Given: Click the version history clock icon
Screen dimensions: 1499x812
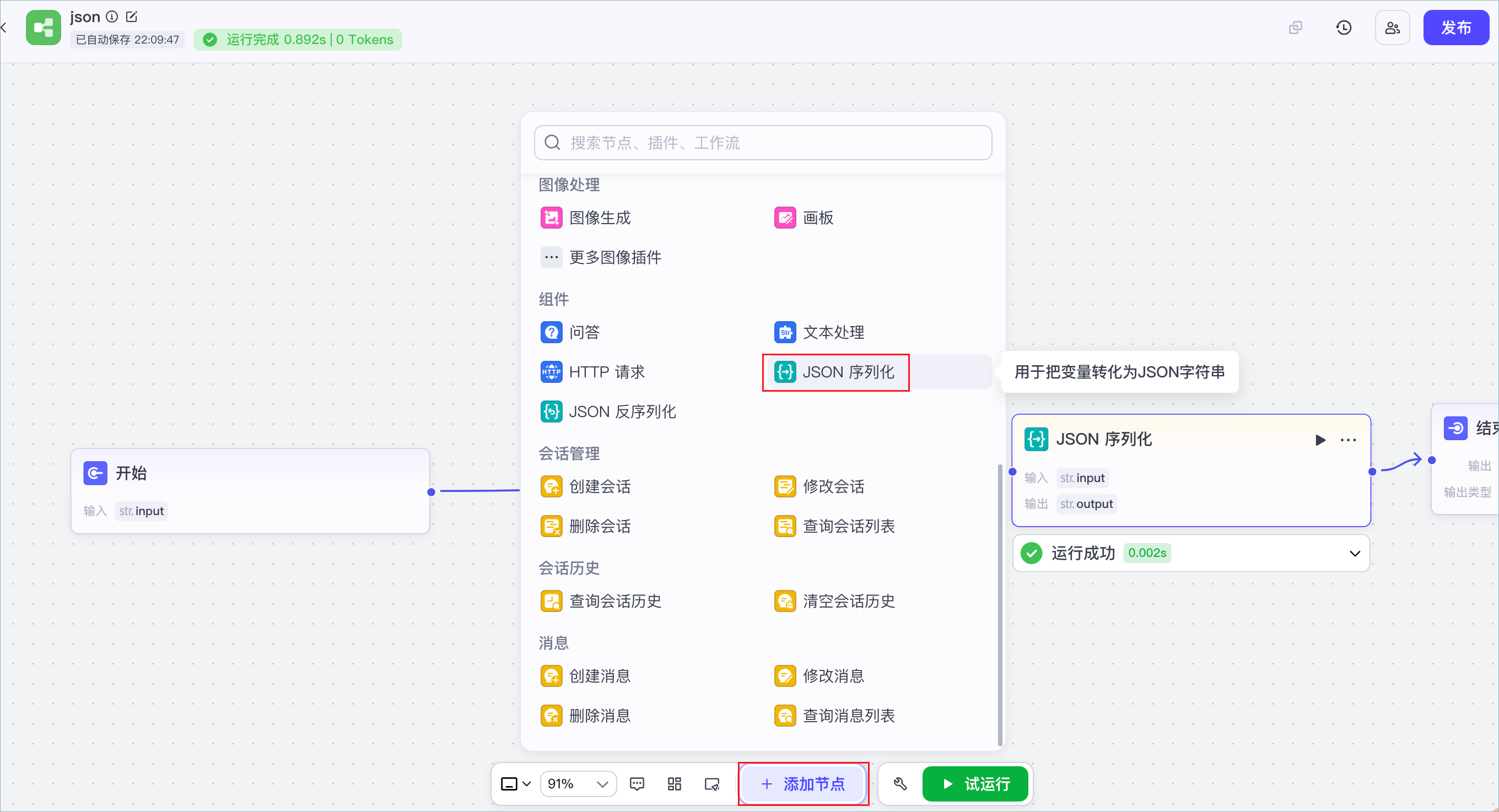Looking at the screenshot, I should click(1344, 28).
